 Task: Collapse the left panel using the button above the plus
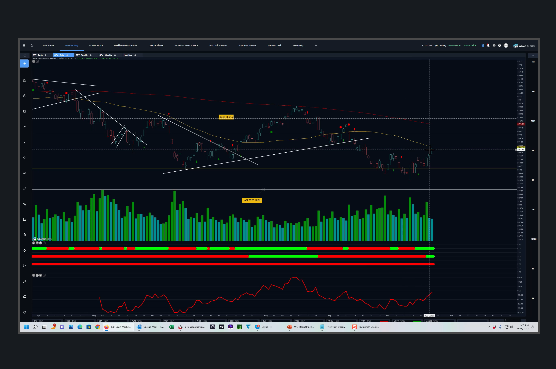click(24, 55)
